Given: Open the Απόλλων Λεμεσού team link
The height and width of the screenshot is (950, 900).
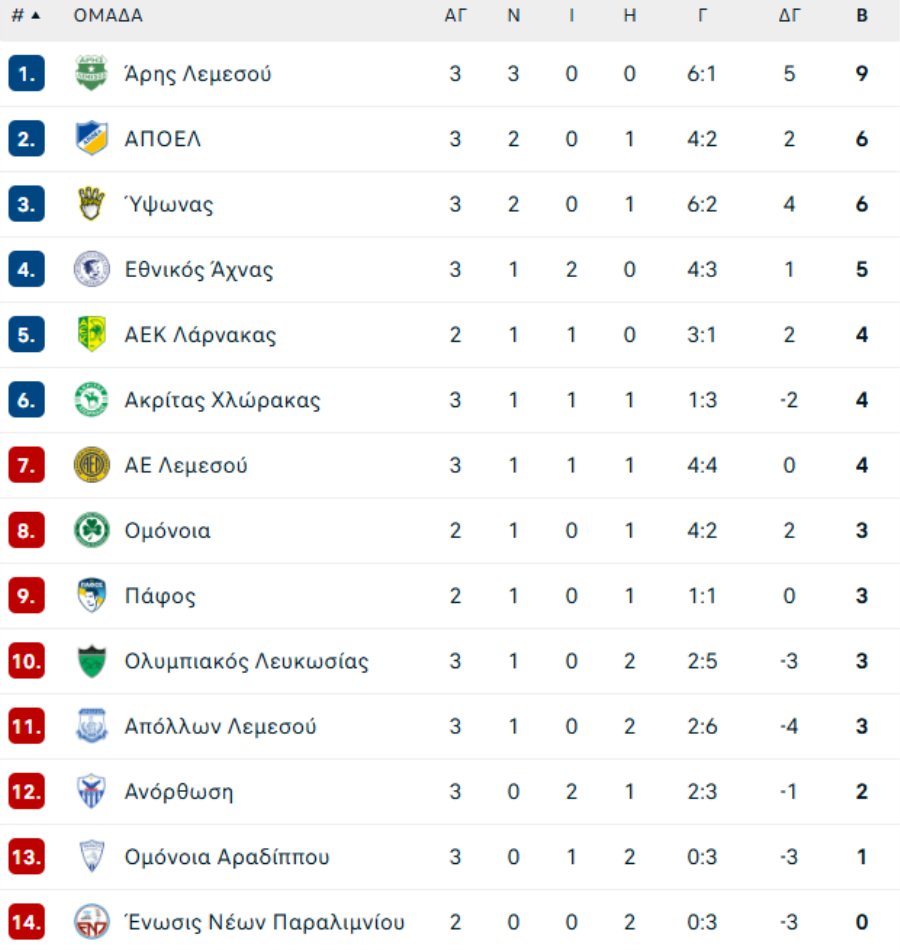Looking at the screenshot, I should click(220, 726).
